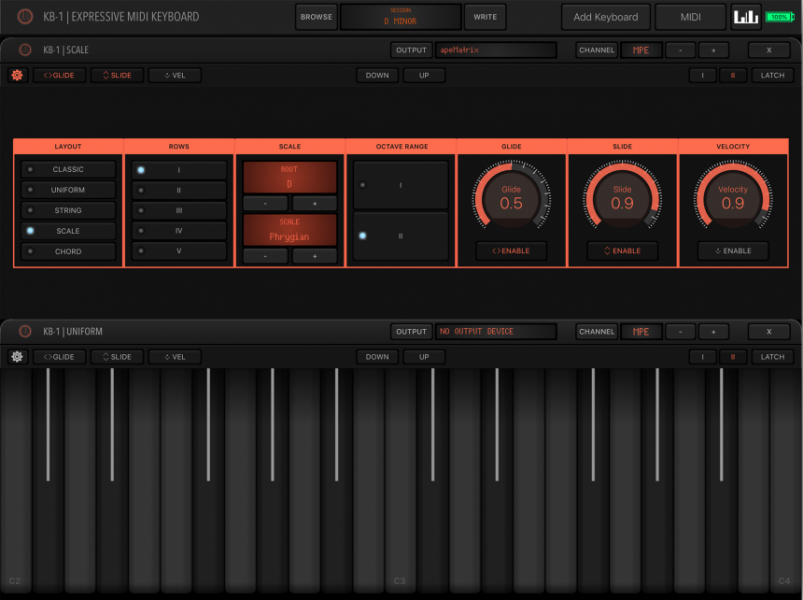The height and width of the screenshot is (600, 803).
Task: Open the NO OUTPUT DEVICE selector on UNIFORM keyboard
Action: (497, 331)
